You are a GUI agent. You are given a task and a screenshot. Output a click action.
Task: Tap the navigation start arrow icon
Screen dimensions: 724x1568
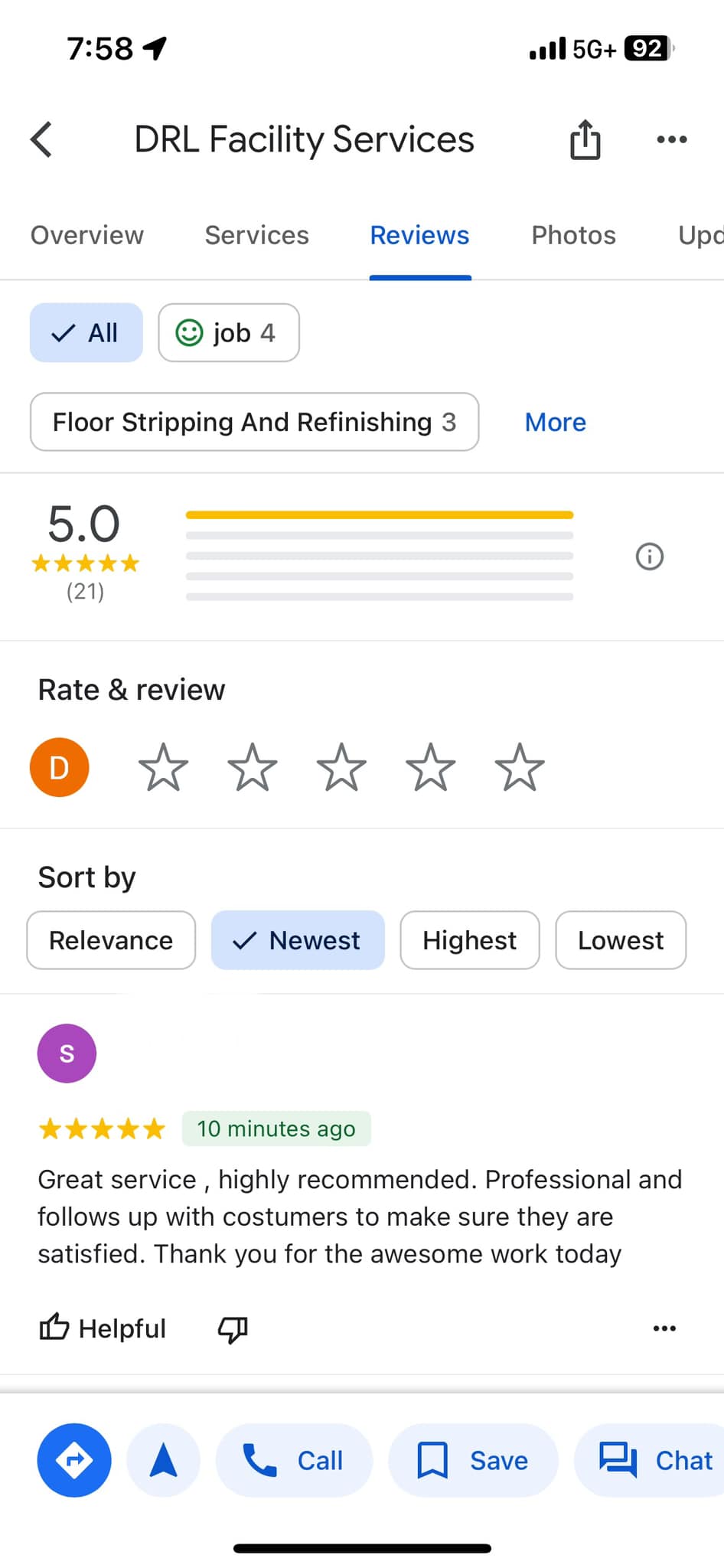point(163,1460)
